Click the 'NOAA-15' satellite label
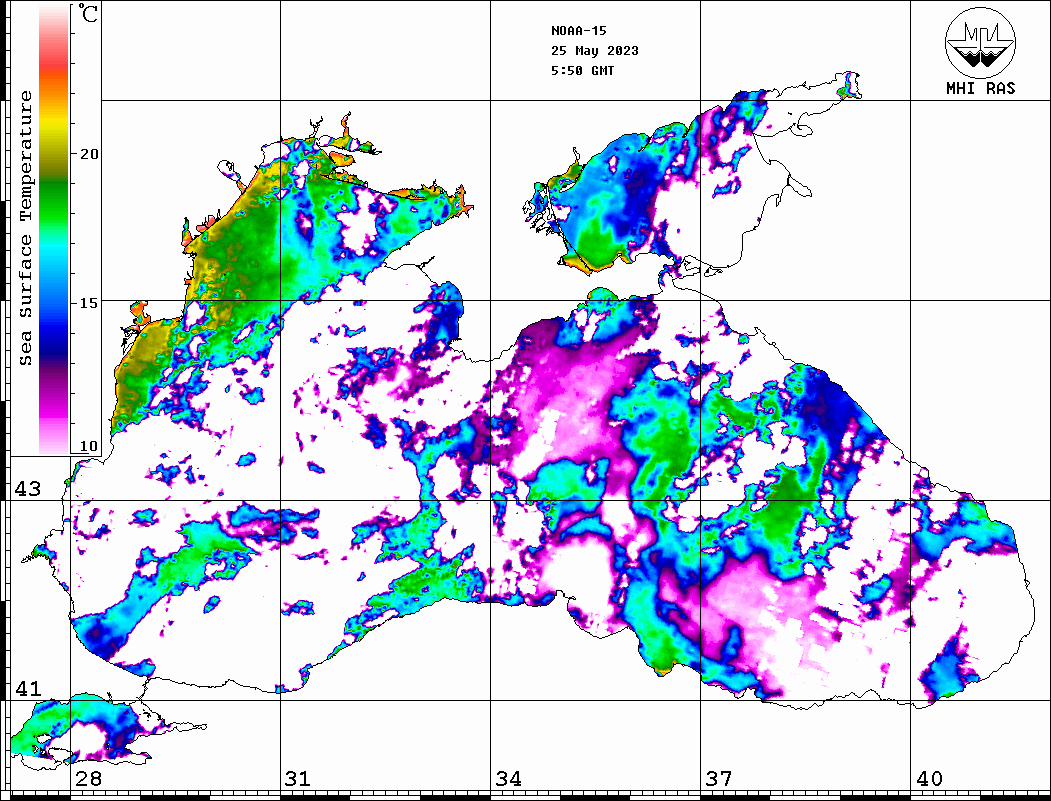The height and width of the screenshot is (801, 1051). 578,31
